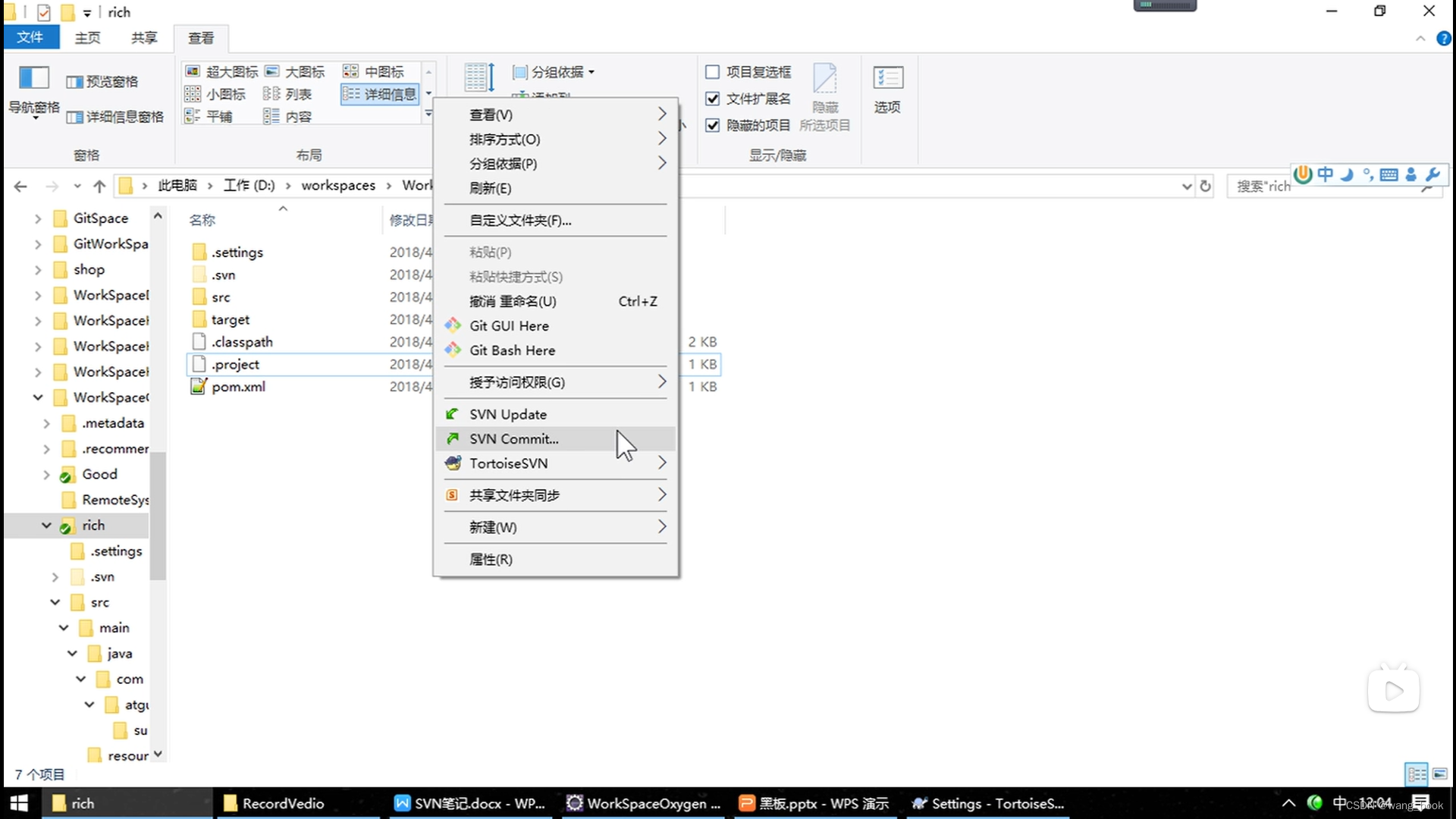This screenshot has width=1456, height=819.
Task: Toggle the Details pane (详细信息窗格)
Action: (115, 116)
